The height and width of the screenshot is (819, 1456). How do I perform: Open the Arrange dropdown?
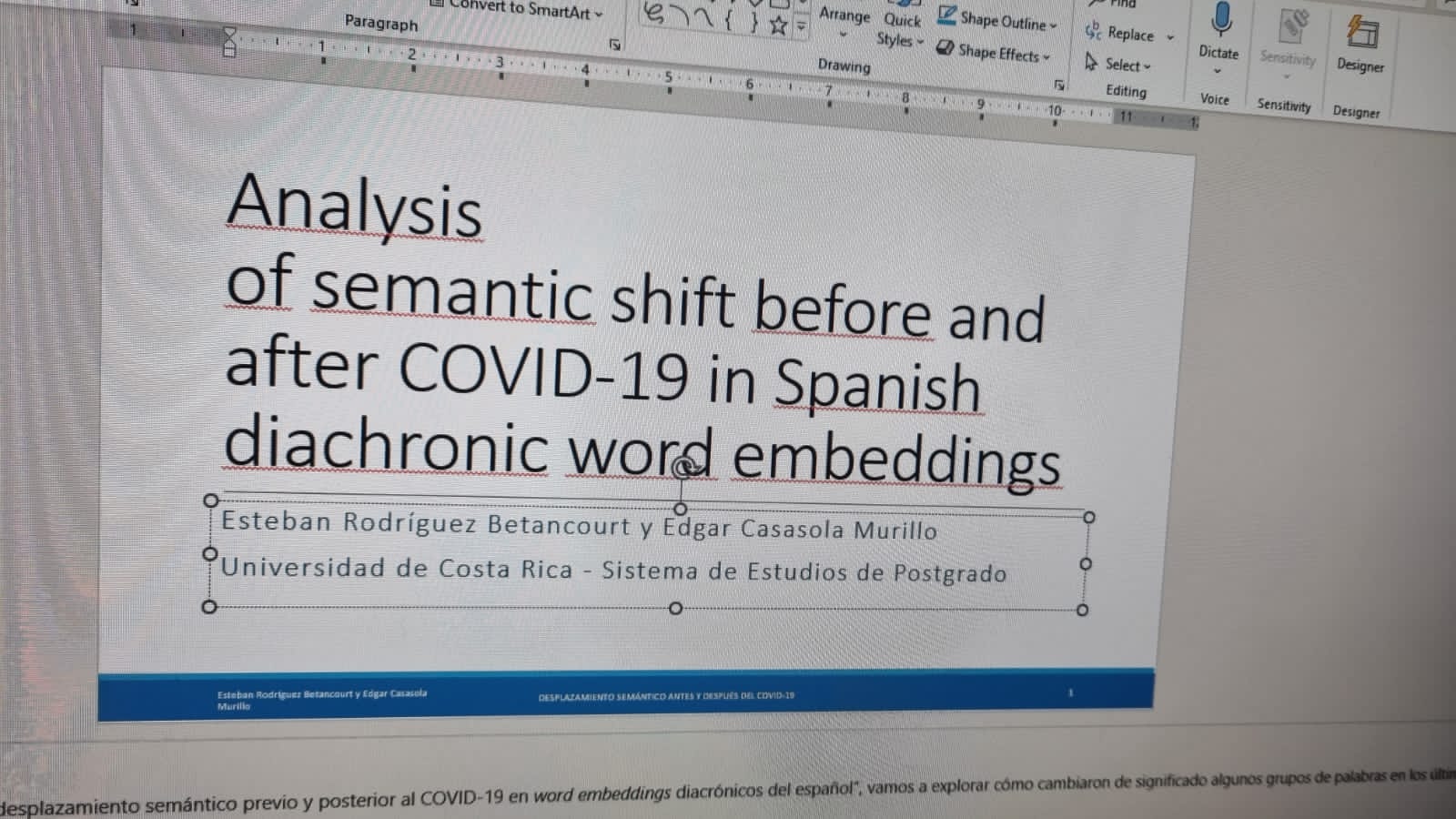coord(844,23)
